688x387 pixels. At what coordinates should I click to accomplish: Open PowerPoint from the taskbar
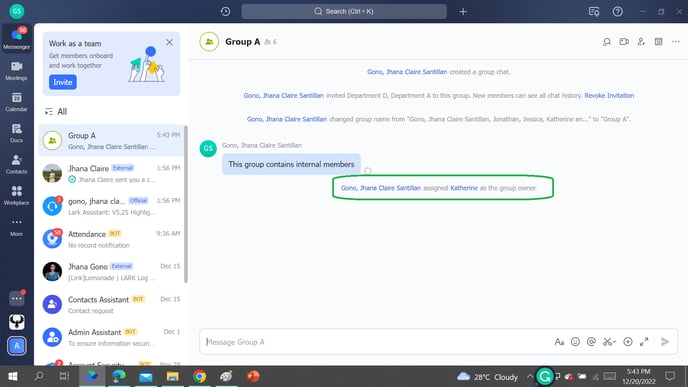(253, 376)
